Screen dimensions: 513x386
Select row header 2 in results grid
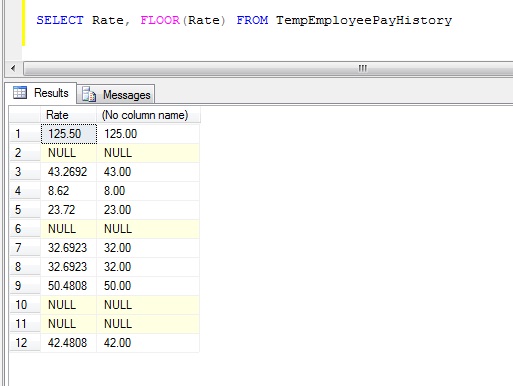point(25,153)
